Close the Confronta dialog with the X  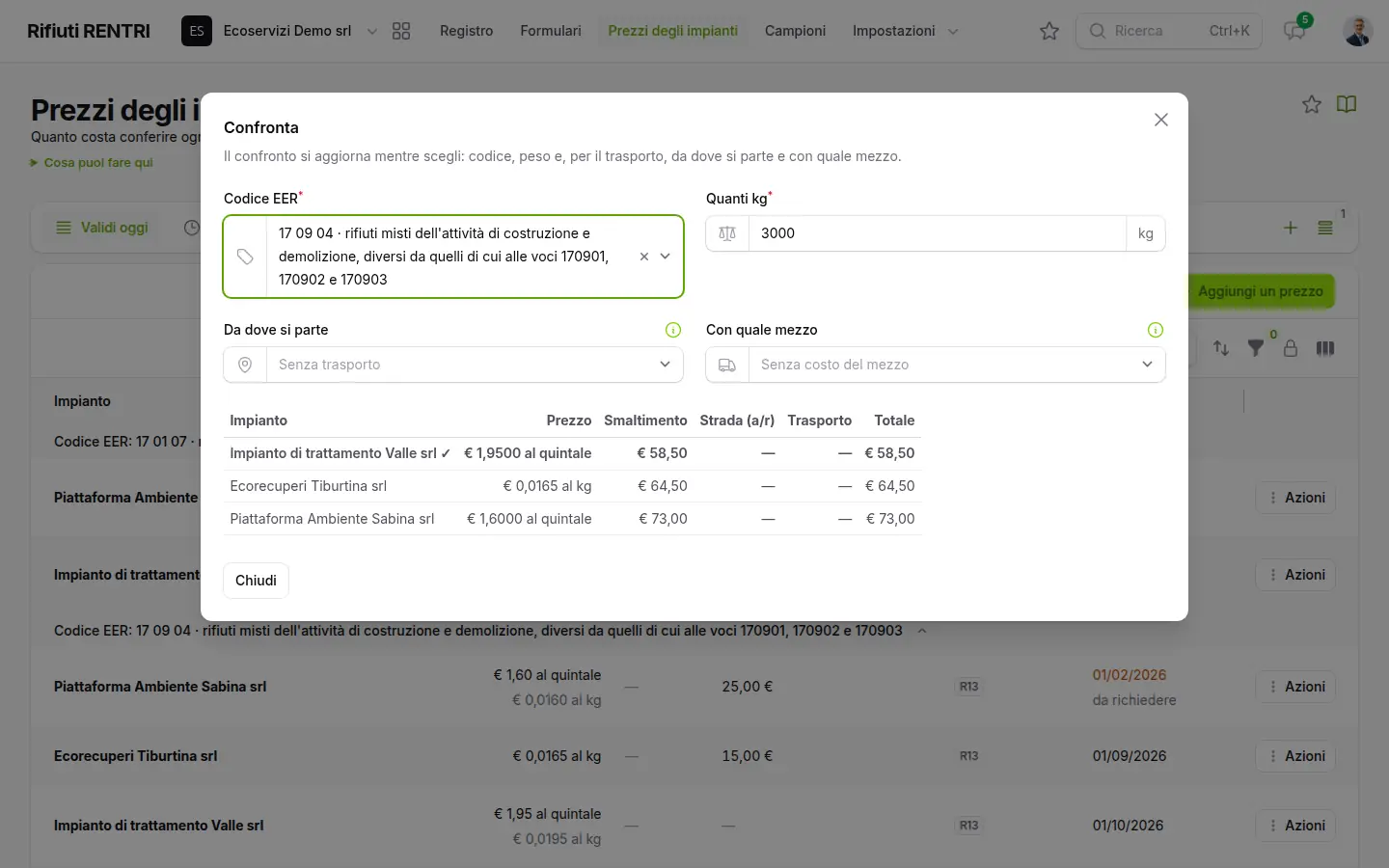[1161, 120]
